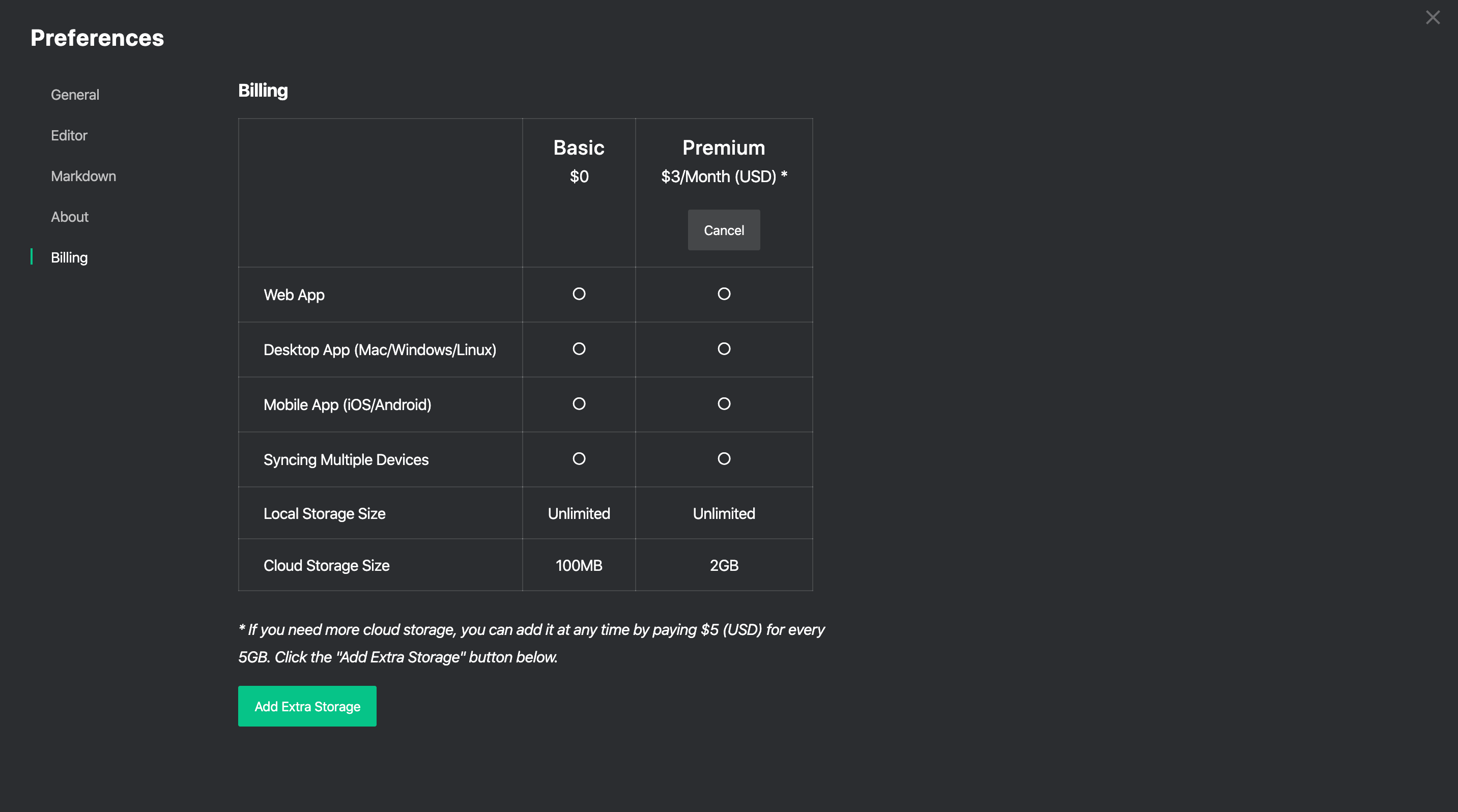Click the Premium plan heading
Image resolution: width=1458 pixels, height=812 pixels.
point(723,148)
